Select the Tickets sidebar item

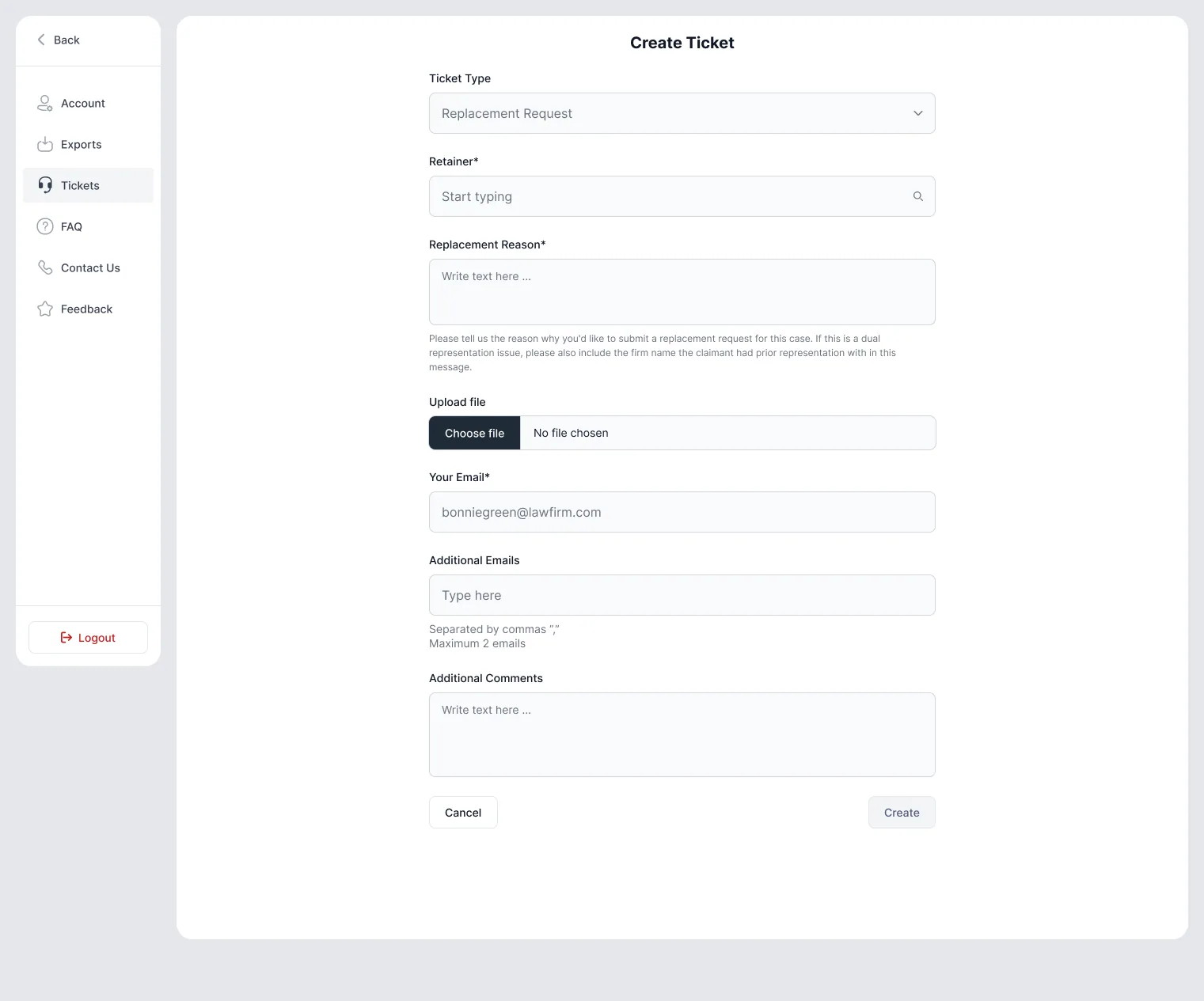click(x=89, y=185)
